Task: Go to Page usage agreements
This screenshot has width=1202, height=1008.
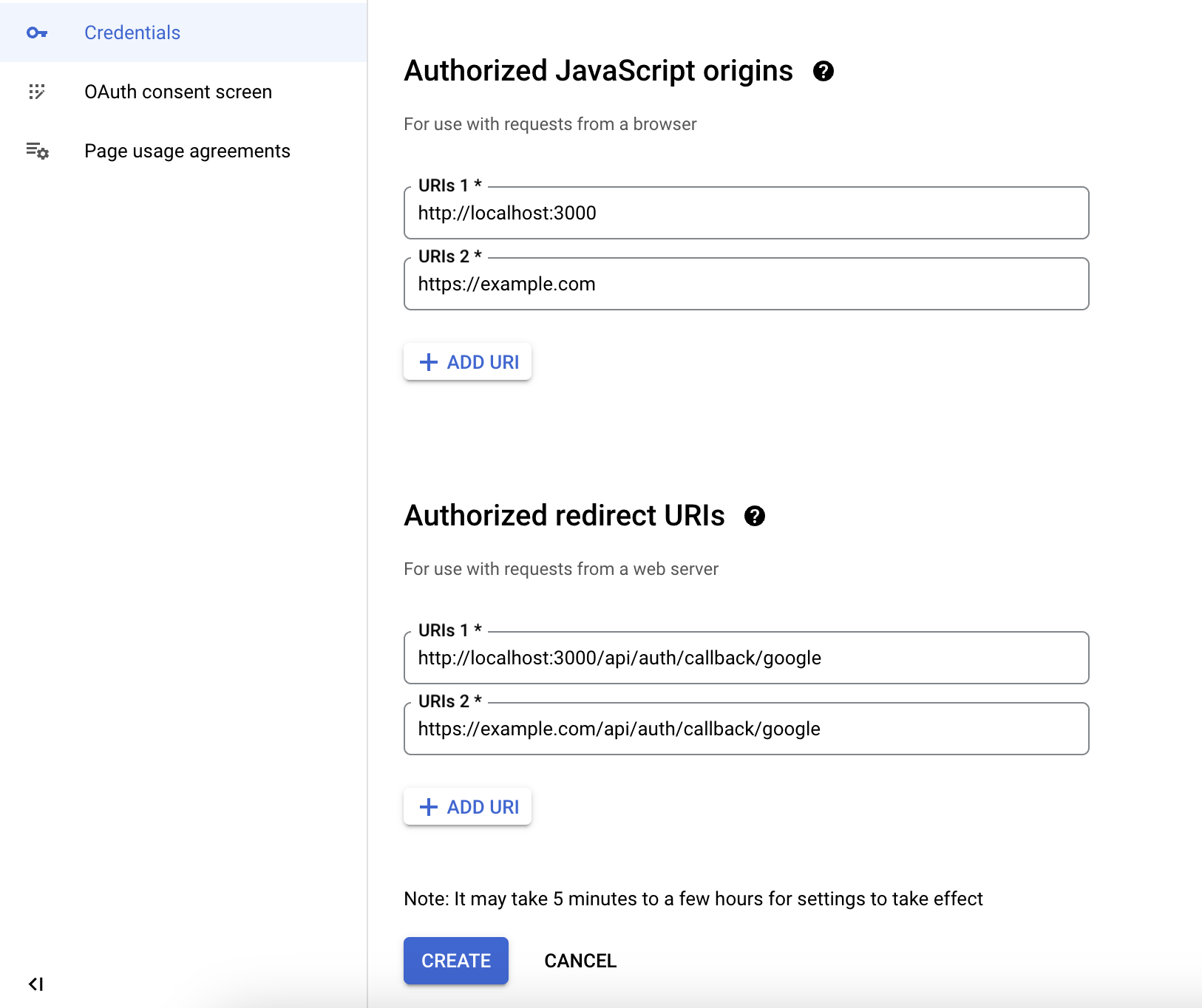Action: pyautogui.click(x=183, y=151)
